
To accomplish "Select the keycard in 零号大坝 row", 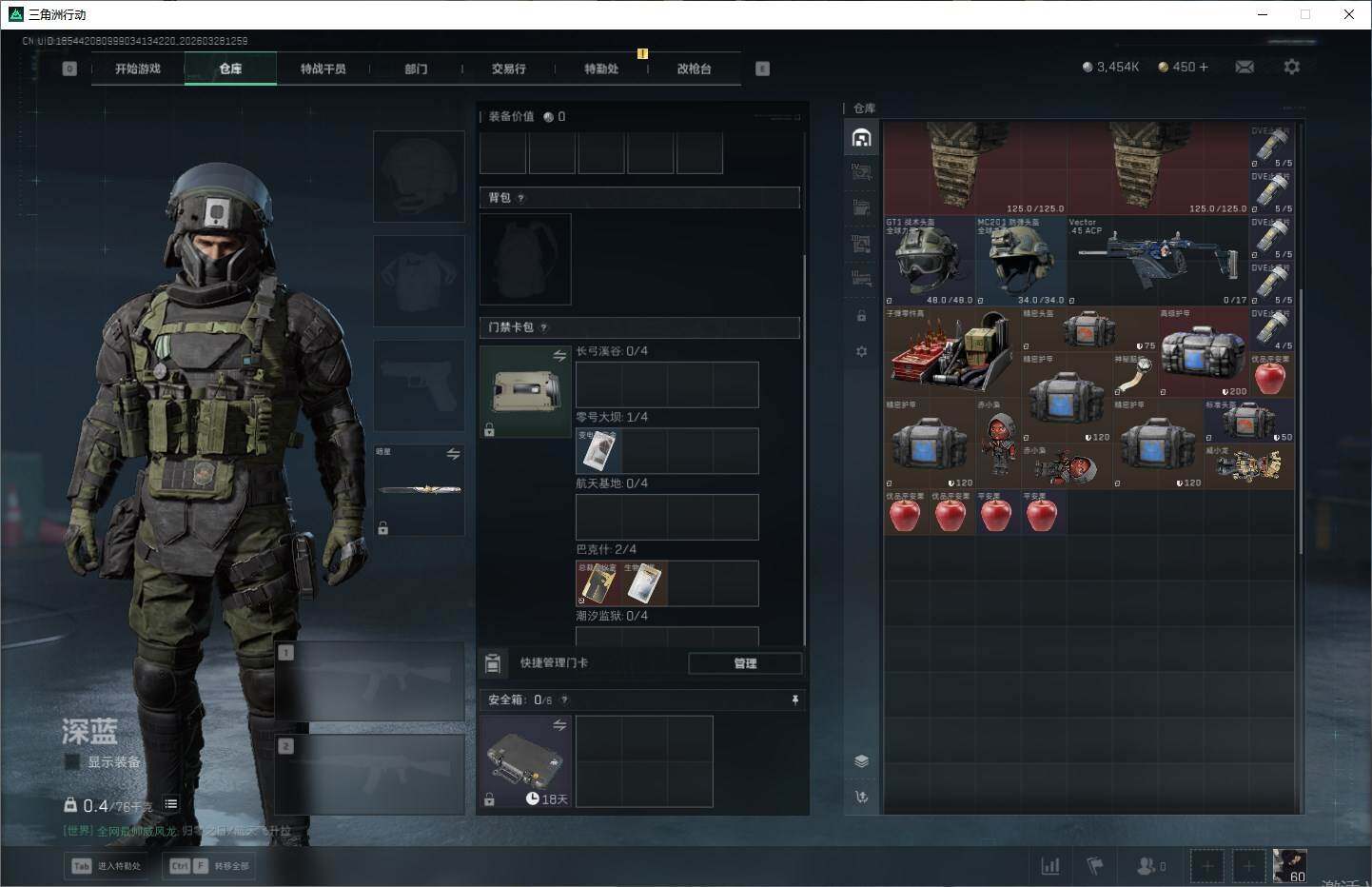I will (598, 451).
